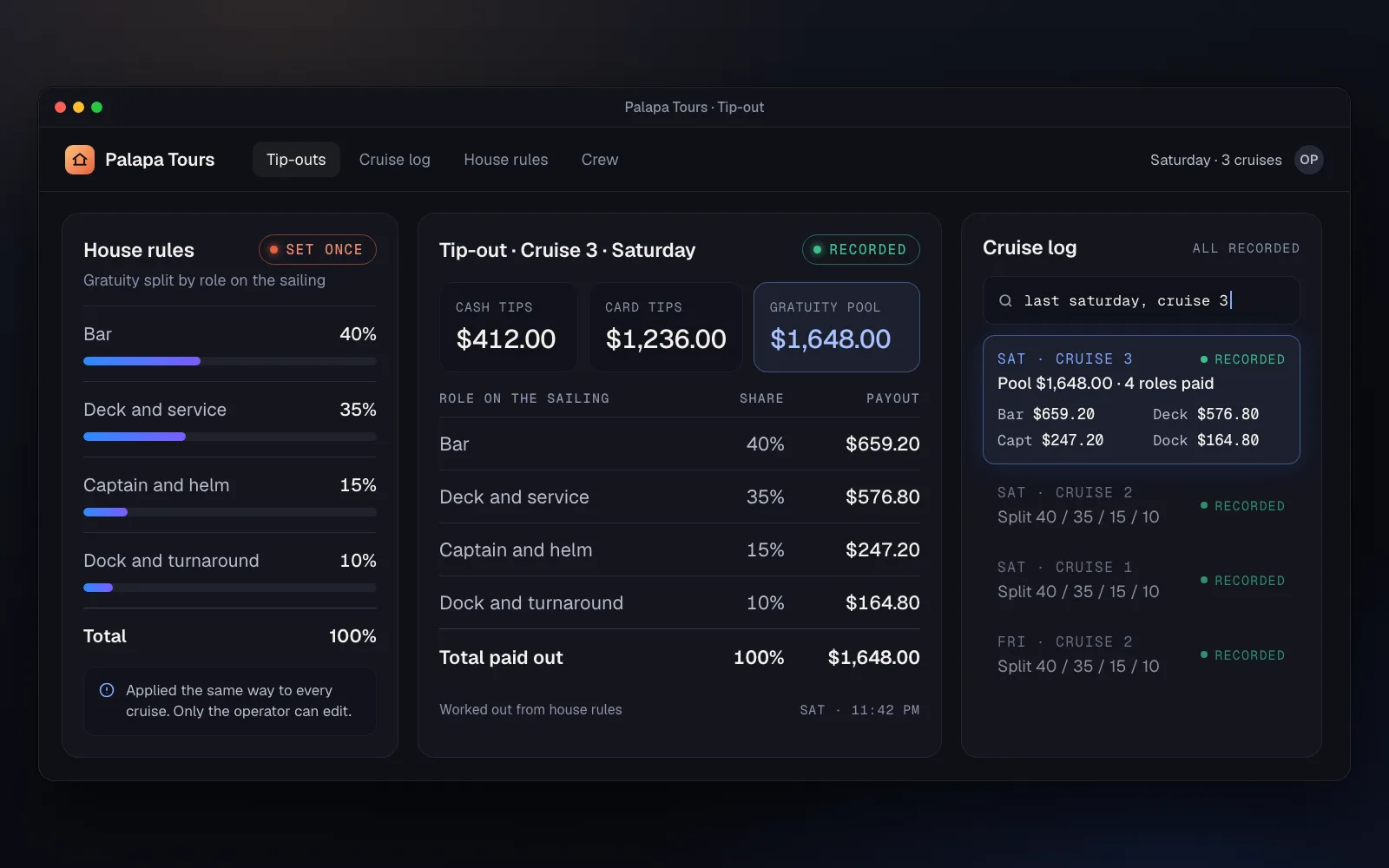Screen dimensions: 1389x868
Task: Click the Captain and helm 15% bar
Action: tap(230, 512)
